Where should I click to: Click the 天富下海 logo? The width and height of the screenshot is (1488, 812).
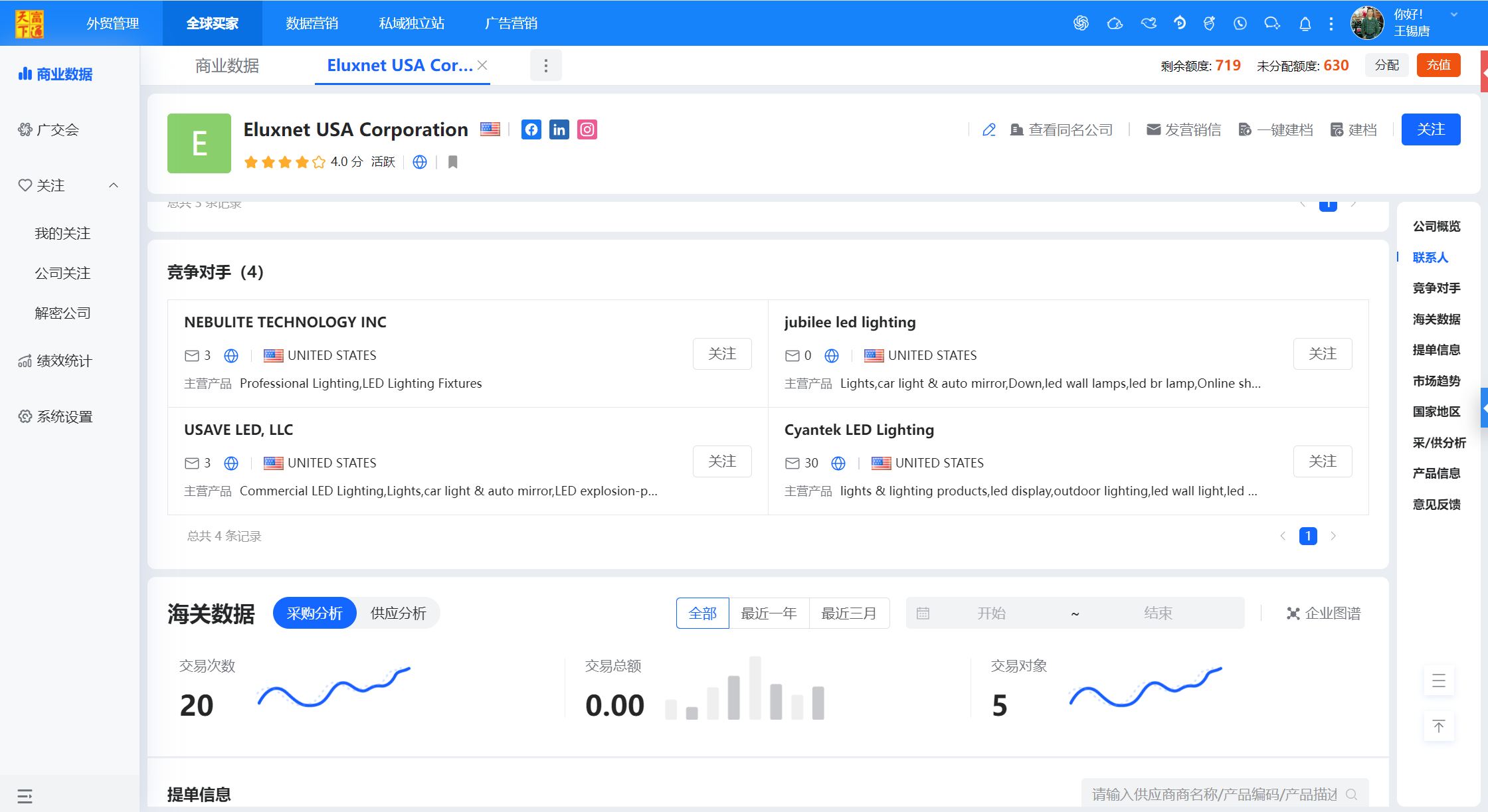tap(29, 23)
